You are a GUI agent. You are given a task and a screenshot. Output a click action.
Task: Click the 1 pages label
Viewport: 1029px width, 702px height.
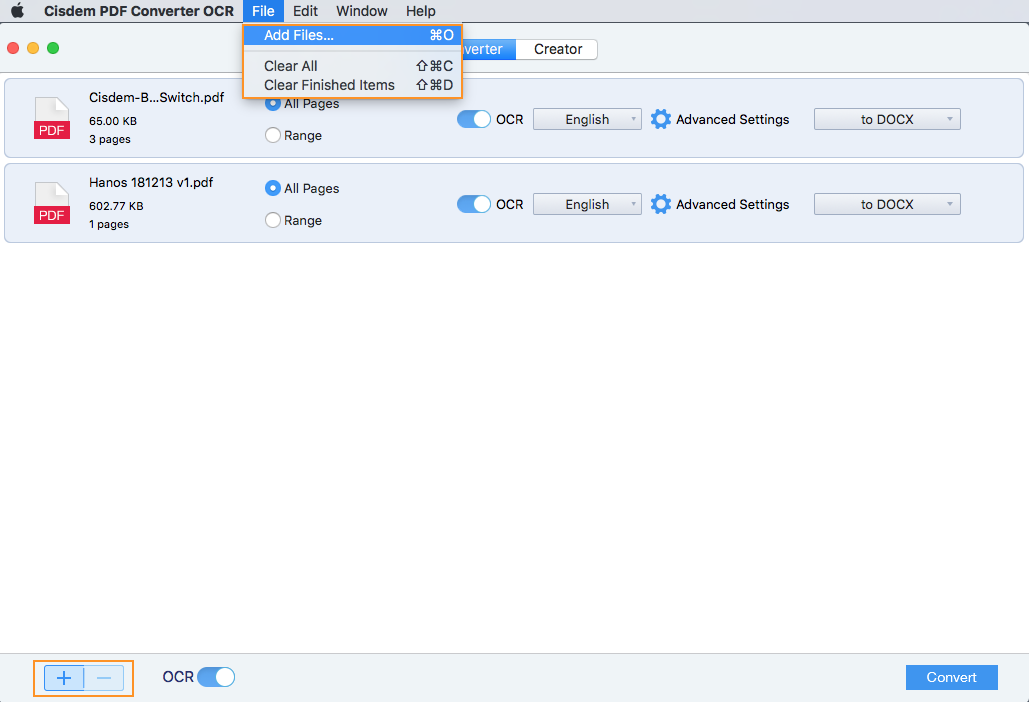[x=109, y=224]
